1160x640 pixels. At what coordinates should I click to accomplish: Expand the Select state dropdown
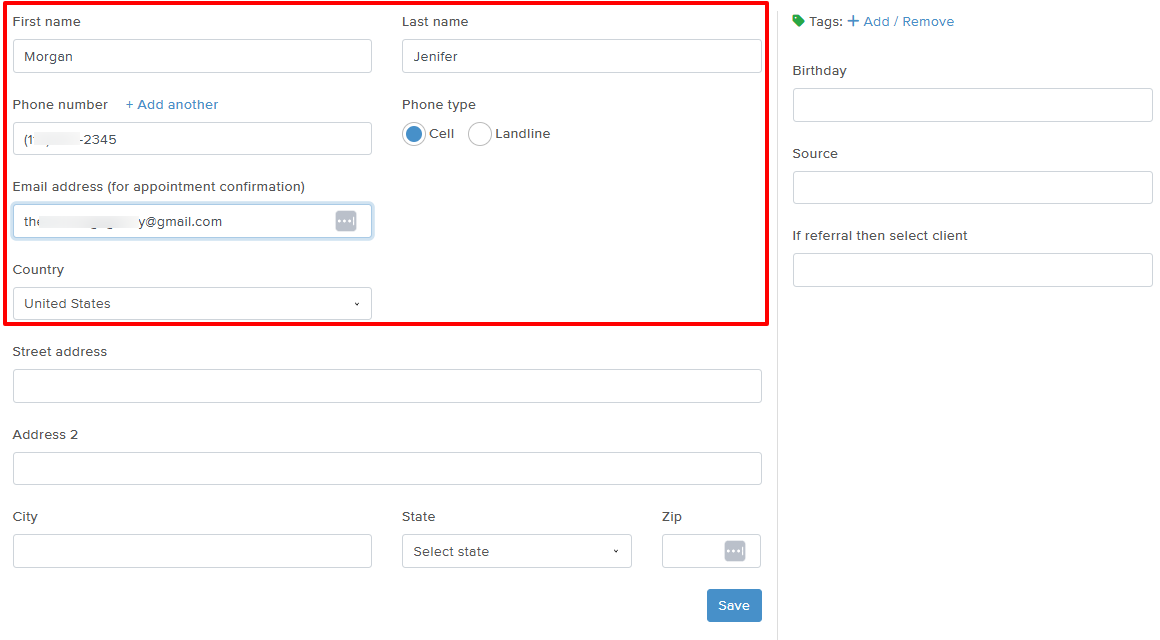click(x=516, y=551)
